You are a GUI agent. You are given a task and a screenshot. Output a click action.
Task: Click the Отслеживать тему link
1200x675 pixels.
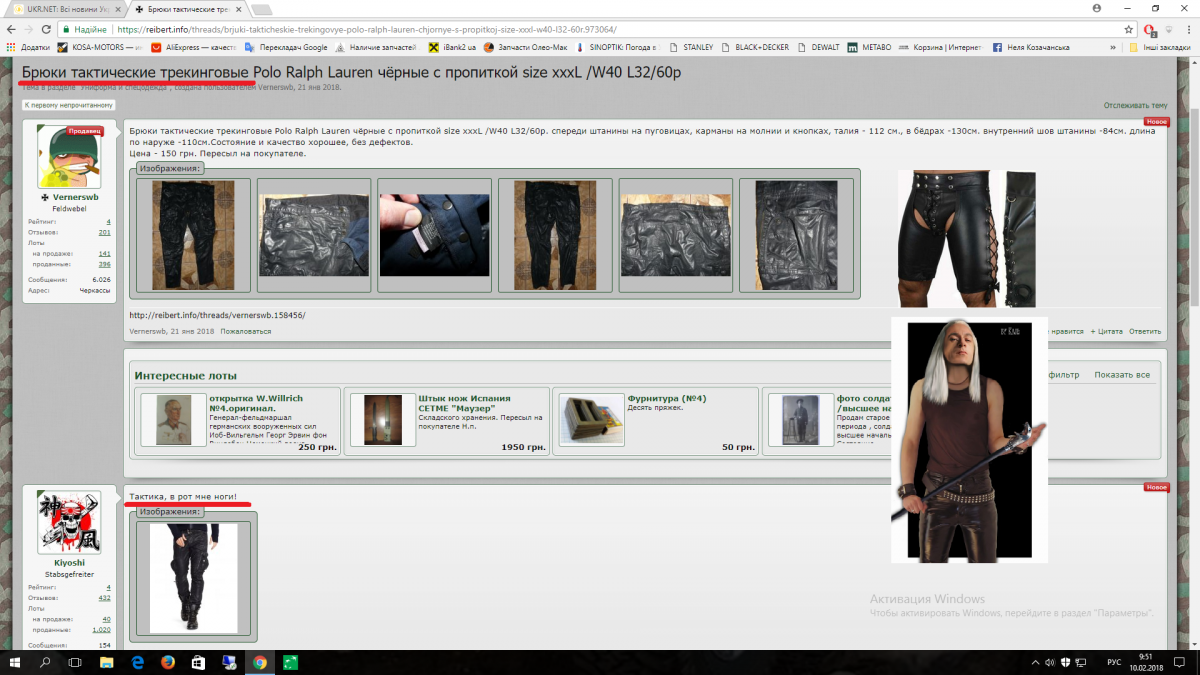tap(1135, 105)
